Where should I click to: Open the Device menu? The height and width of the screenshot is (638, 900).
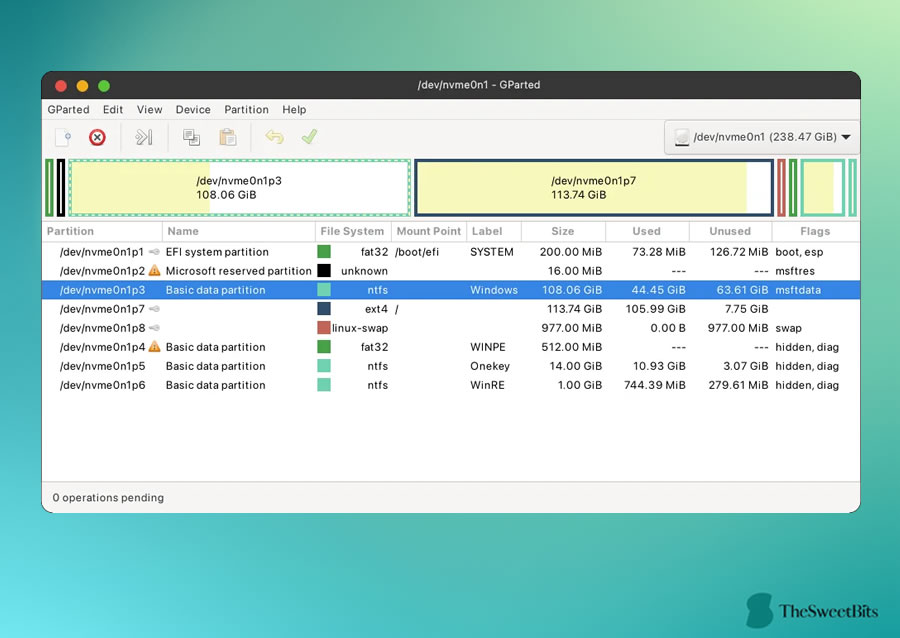193,110
